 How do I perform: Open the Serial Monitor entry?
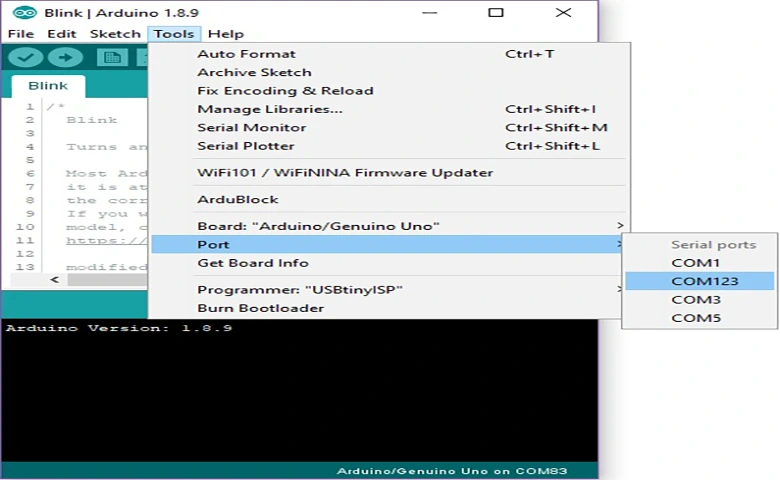click(388, 127)
